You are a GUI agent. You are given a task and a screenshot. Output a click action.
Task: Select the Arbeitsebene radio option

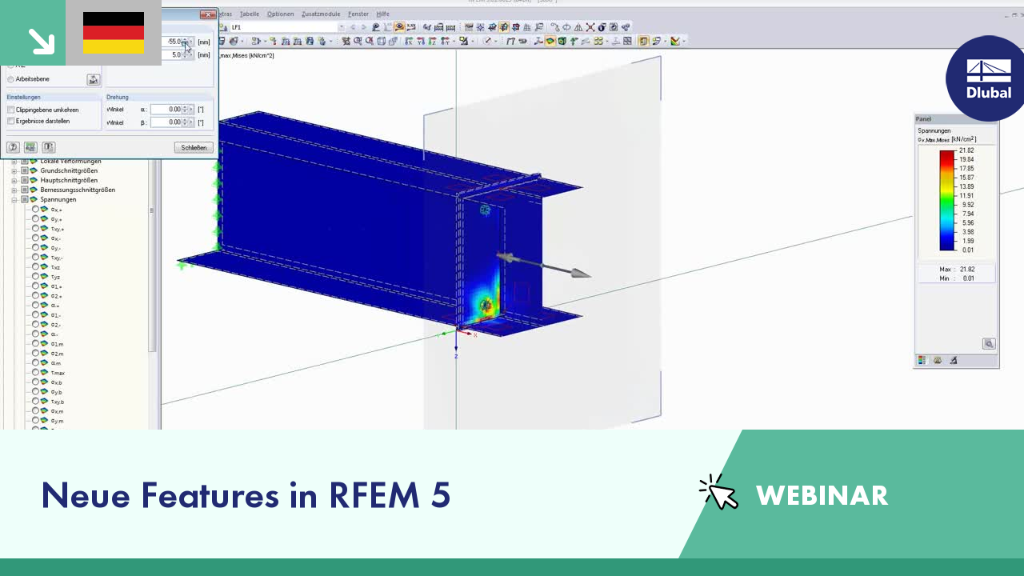point(10,79)
